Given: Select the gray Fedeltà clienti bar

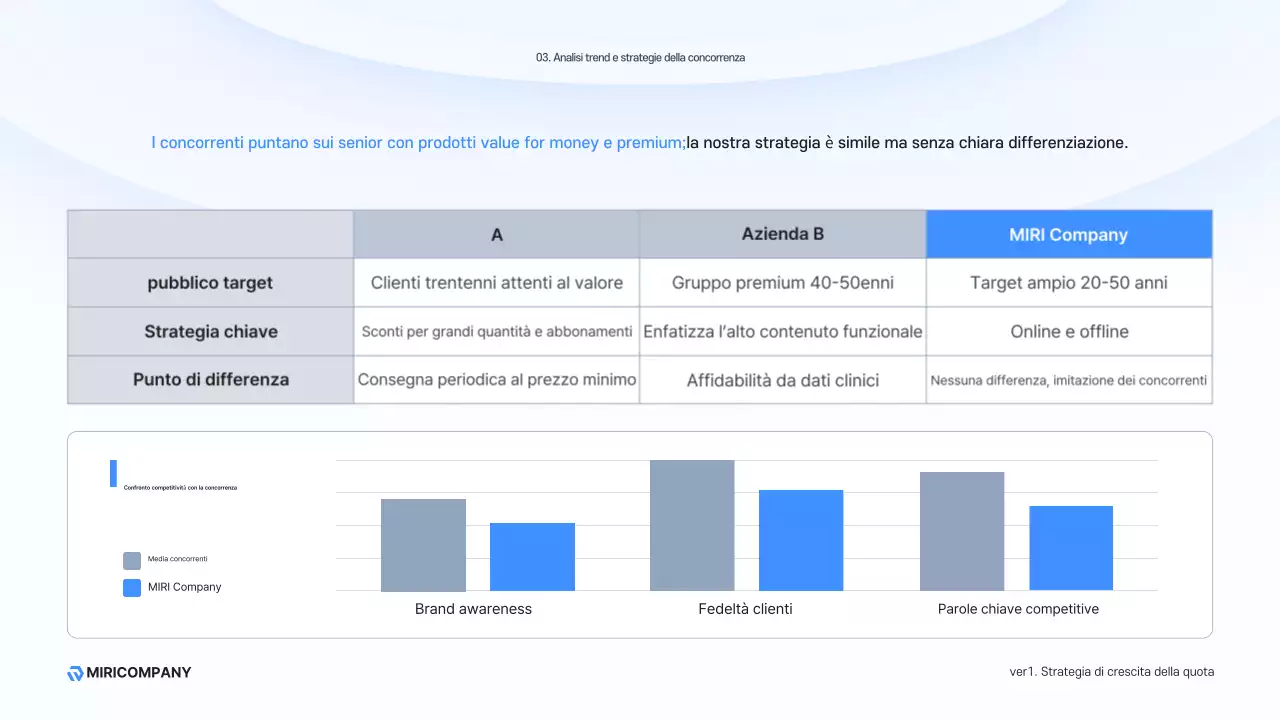Looking at the screenshot, I should coord(692,525).
